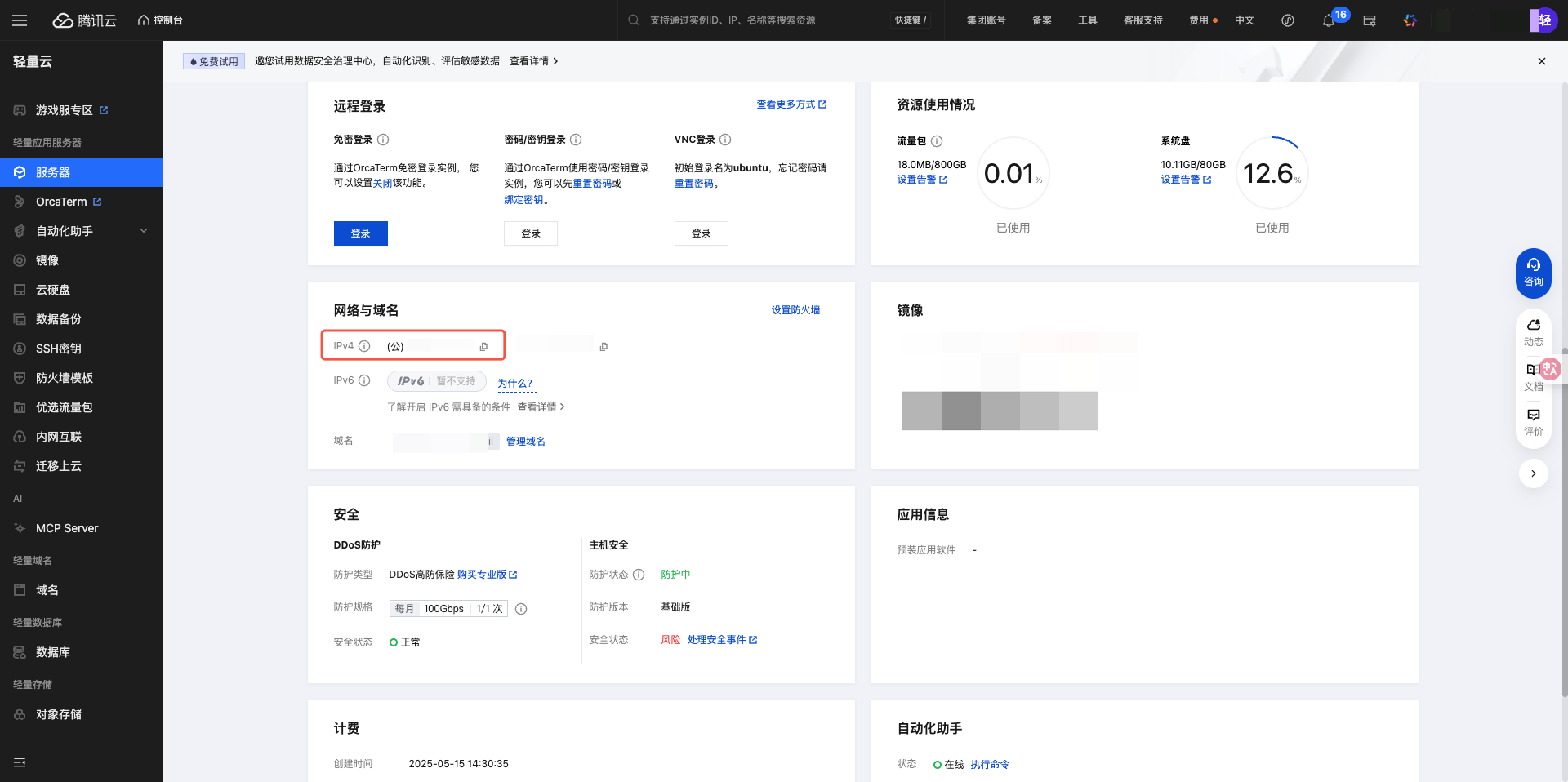Click the 文档 documentation icon
Screen dimensions: 1568x782
tap(1533, 375)
